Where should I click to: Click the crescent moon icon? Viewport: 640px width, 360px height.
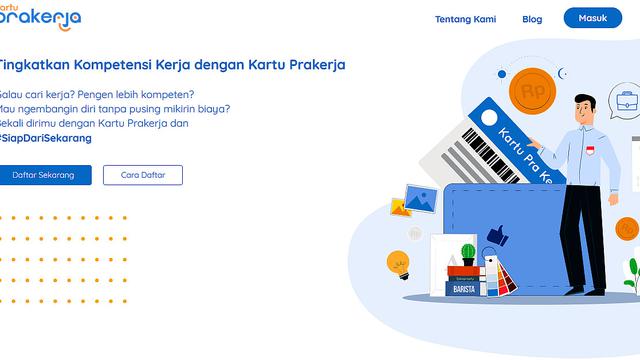point(563,73)
